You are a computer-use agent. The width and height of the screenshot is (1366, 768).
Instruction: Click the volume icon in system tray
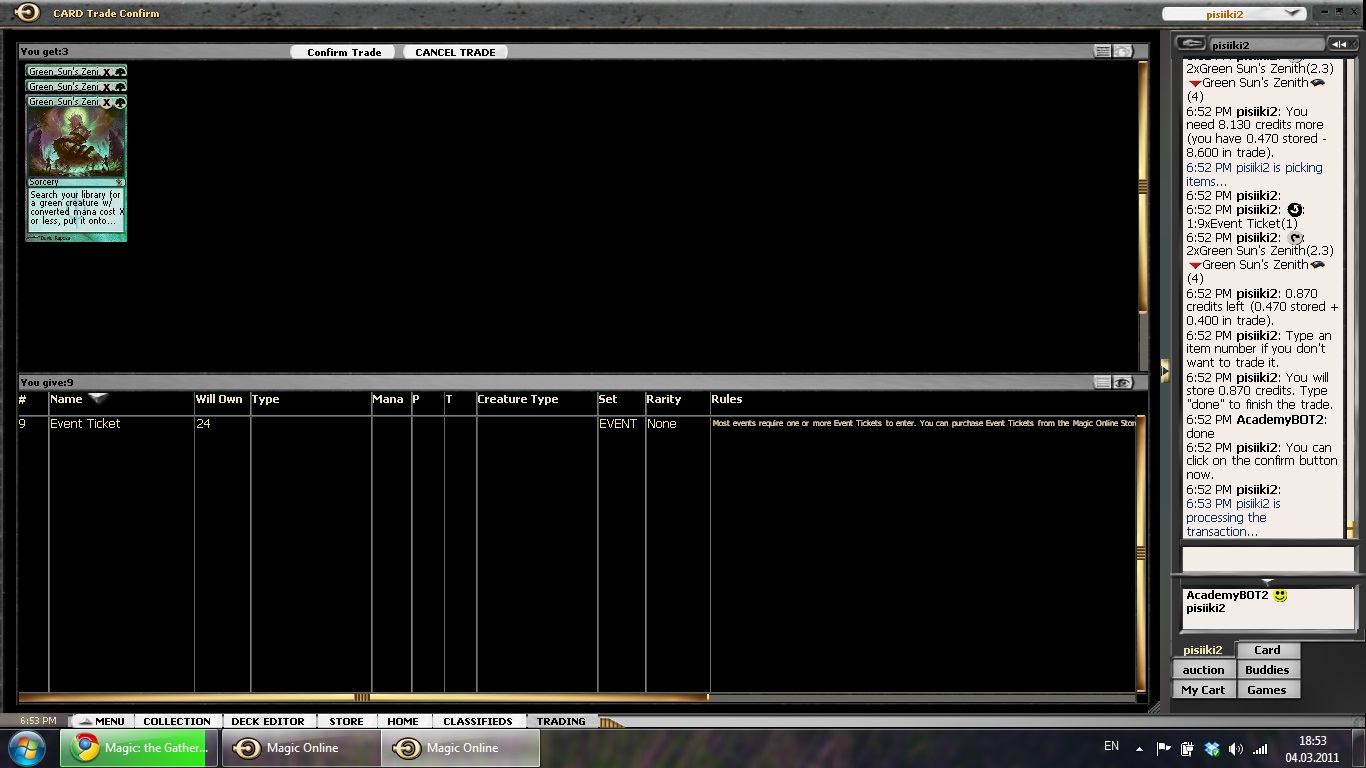1236,748
